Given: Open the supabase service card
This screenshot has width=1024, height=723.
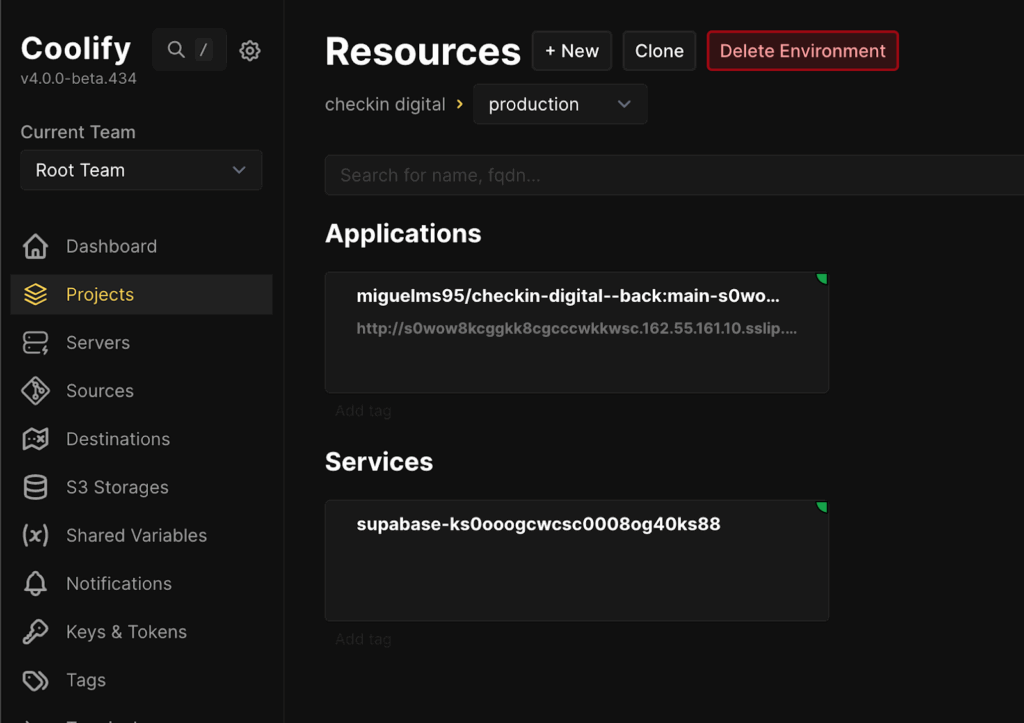Looking at the screenshot, I should (576, 560).
